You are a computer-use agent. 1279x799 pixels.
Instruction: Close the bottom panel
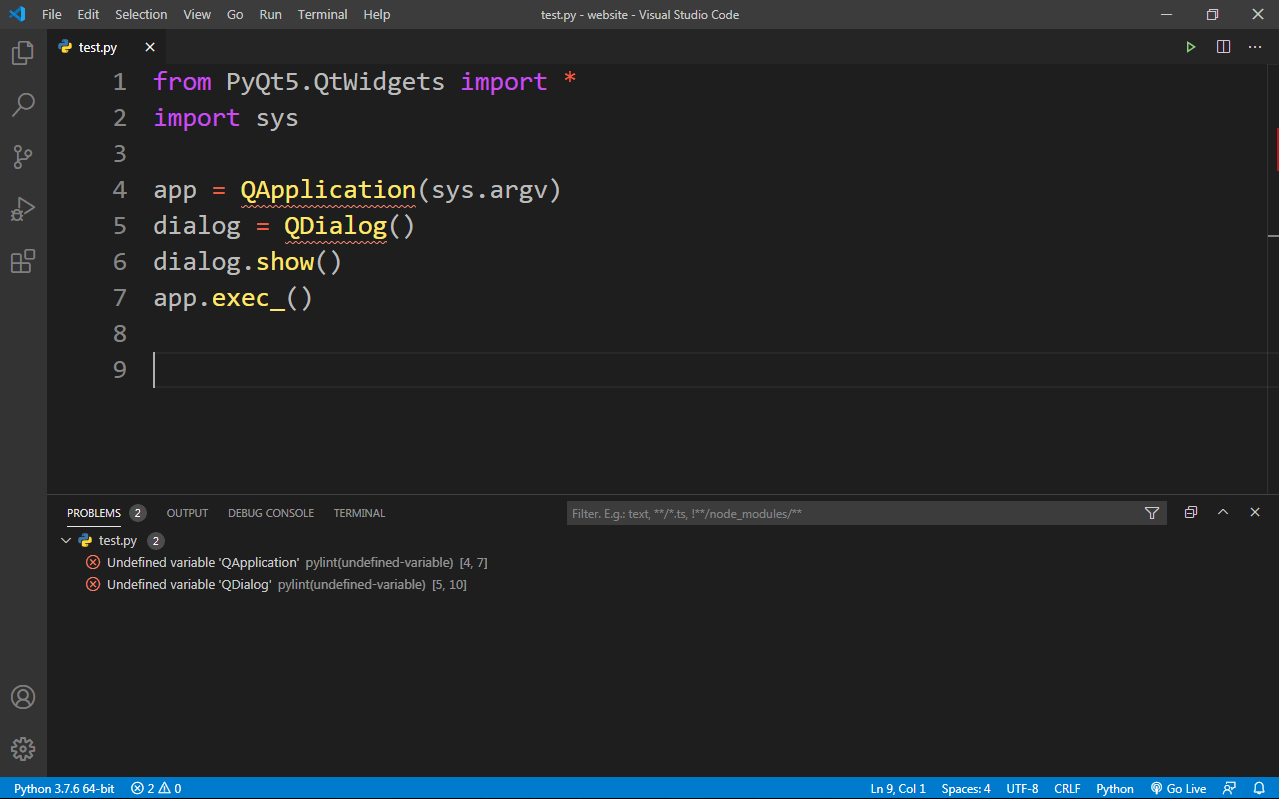(1255, 512)
